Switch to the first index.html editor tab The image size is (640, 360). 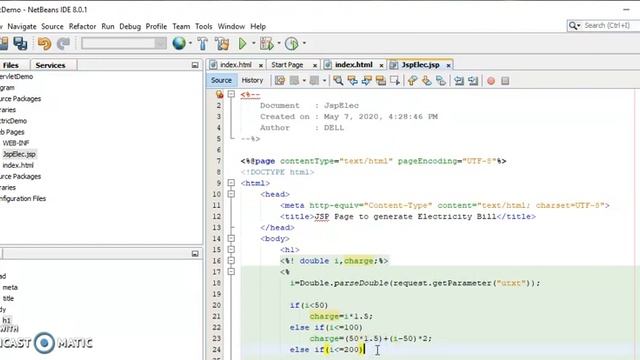point(236,65)
